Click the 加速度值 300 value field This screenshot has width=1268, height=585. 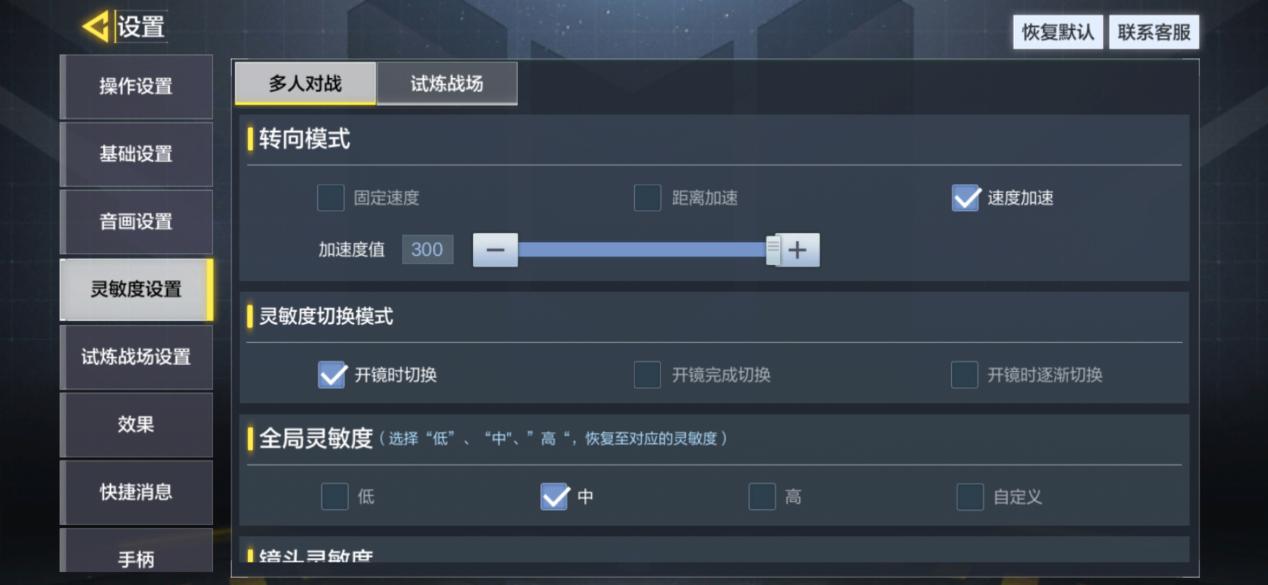(x=427, y=250)
